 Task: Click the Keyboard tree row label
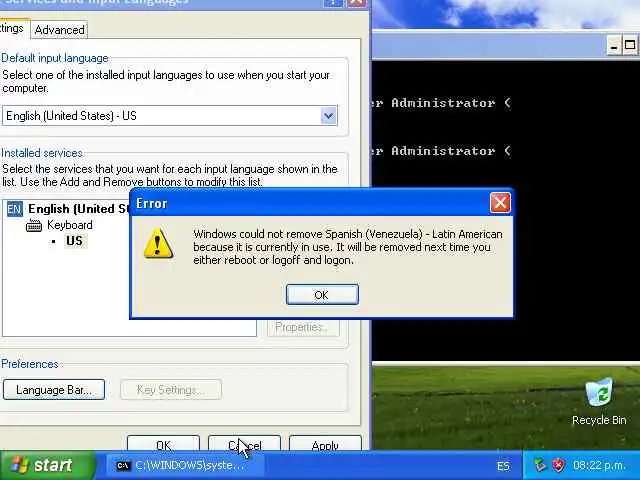tap(70, 225)
